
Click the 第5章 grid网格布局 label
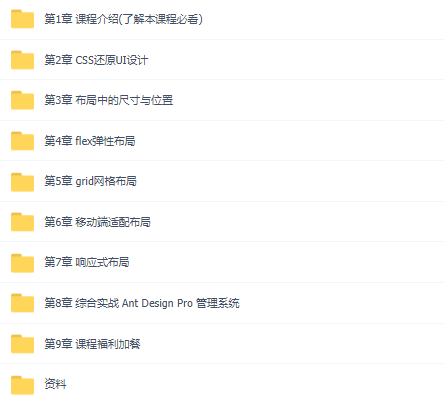(x=90, y=181)
